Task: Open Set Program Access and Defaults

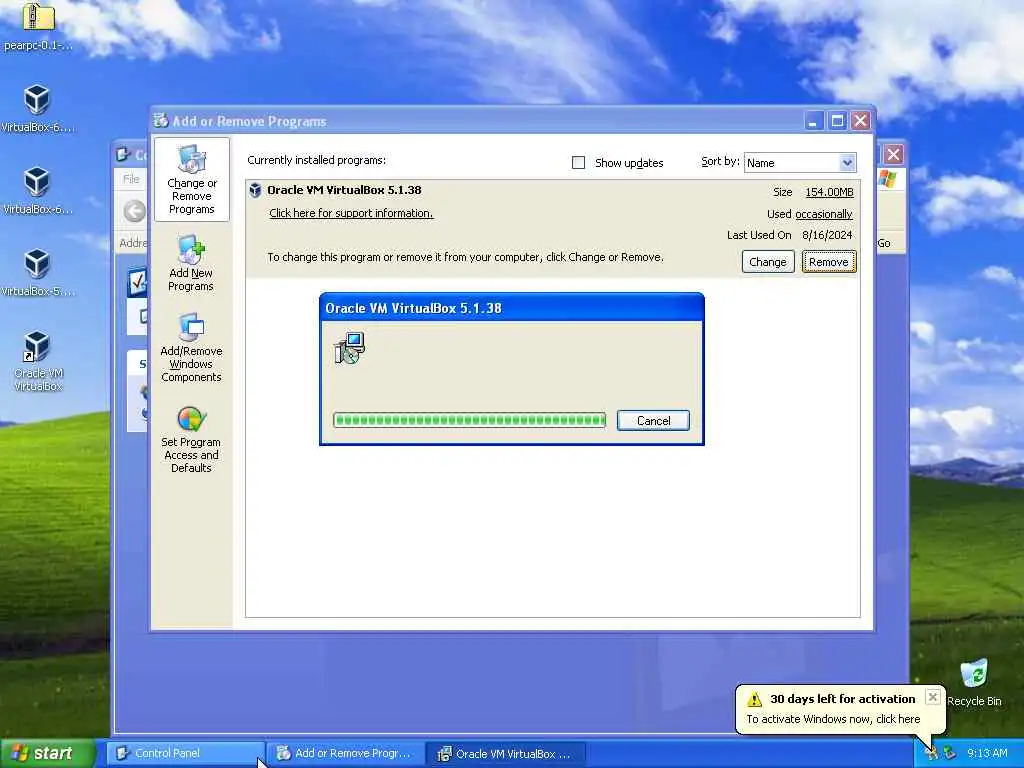Action: pyautogui.click(x=191, y=439)
